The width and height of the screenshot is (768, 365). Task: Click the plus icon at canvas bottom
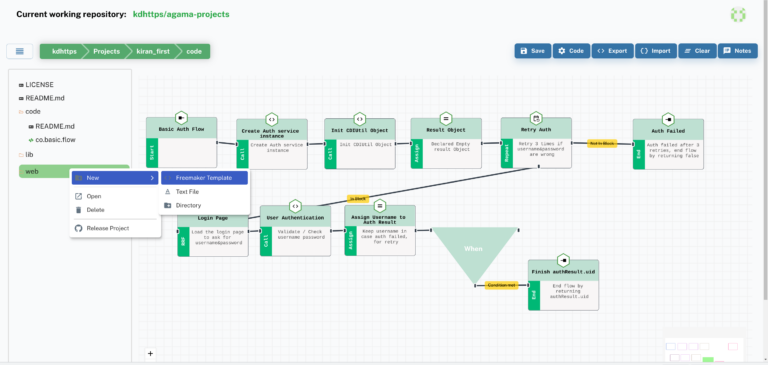(150, 353)
